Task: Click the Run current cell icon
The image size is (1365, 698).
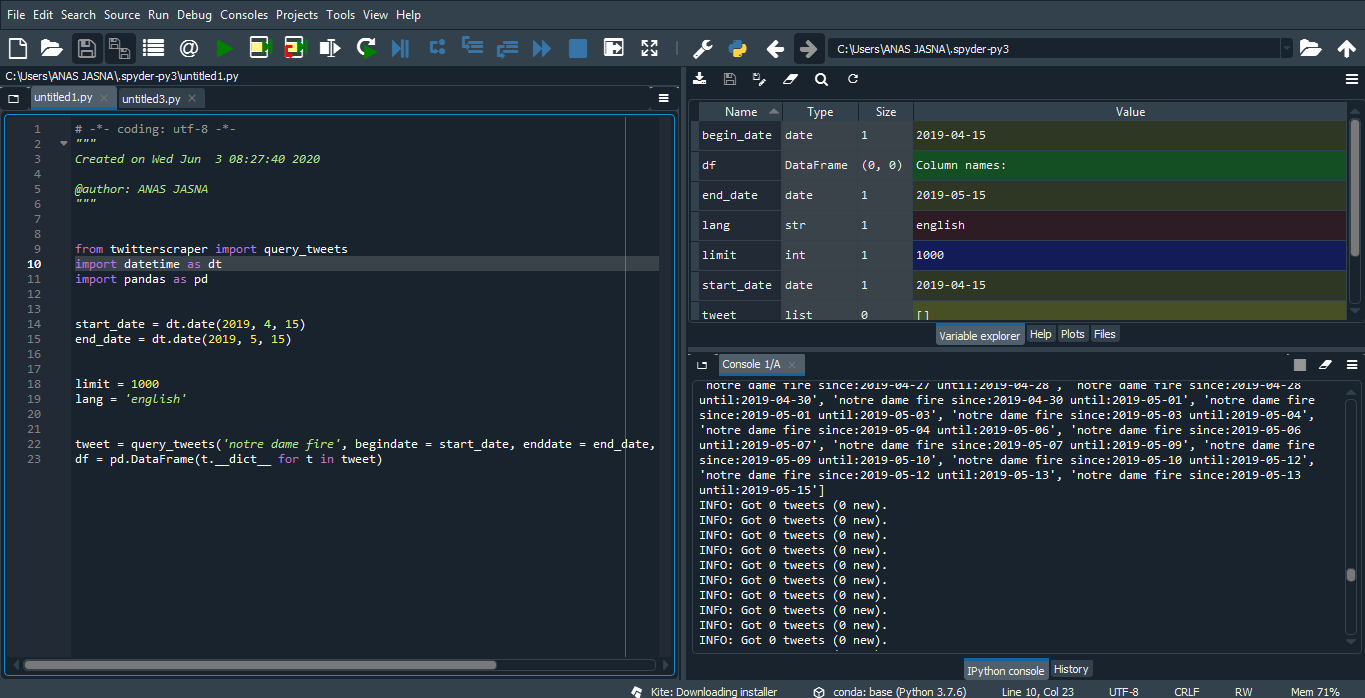Action: tap(259, 48)
